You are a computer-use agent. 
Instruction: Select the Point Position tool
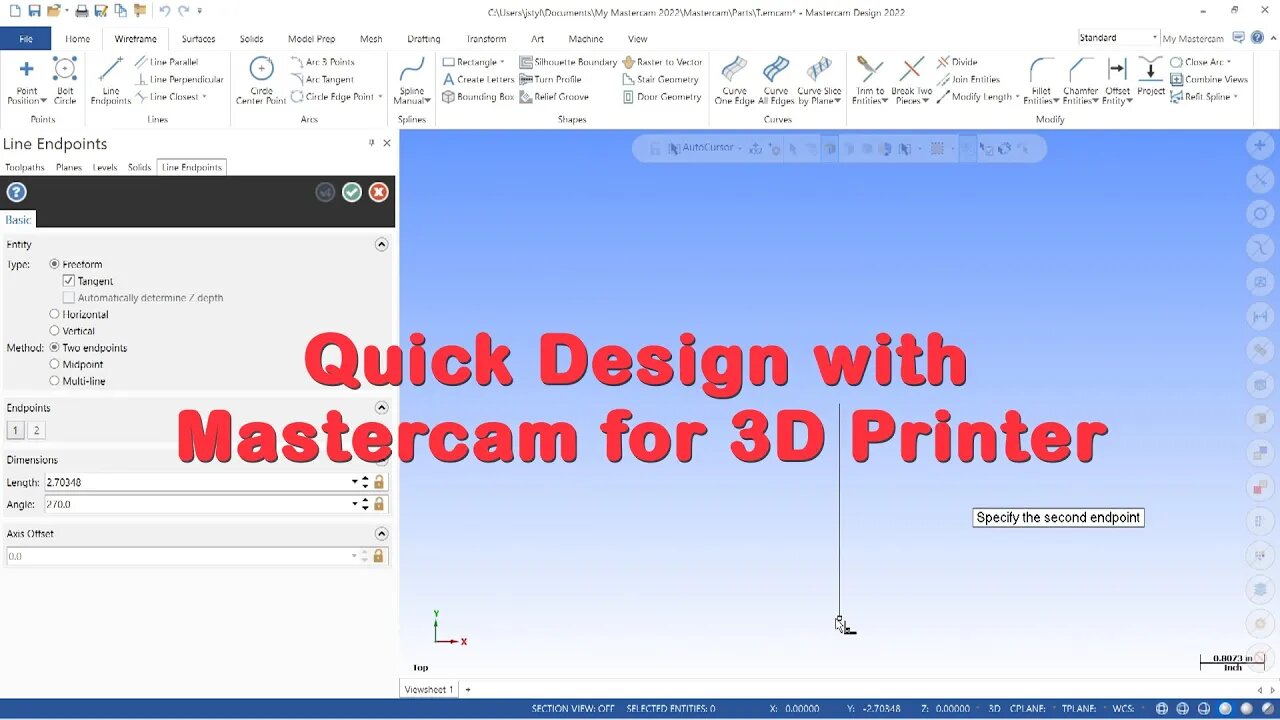[x=27, y=80]
